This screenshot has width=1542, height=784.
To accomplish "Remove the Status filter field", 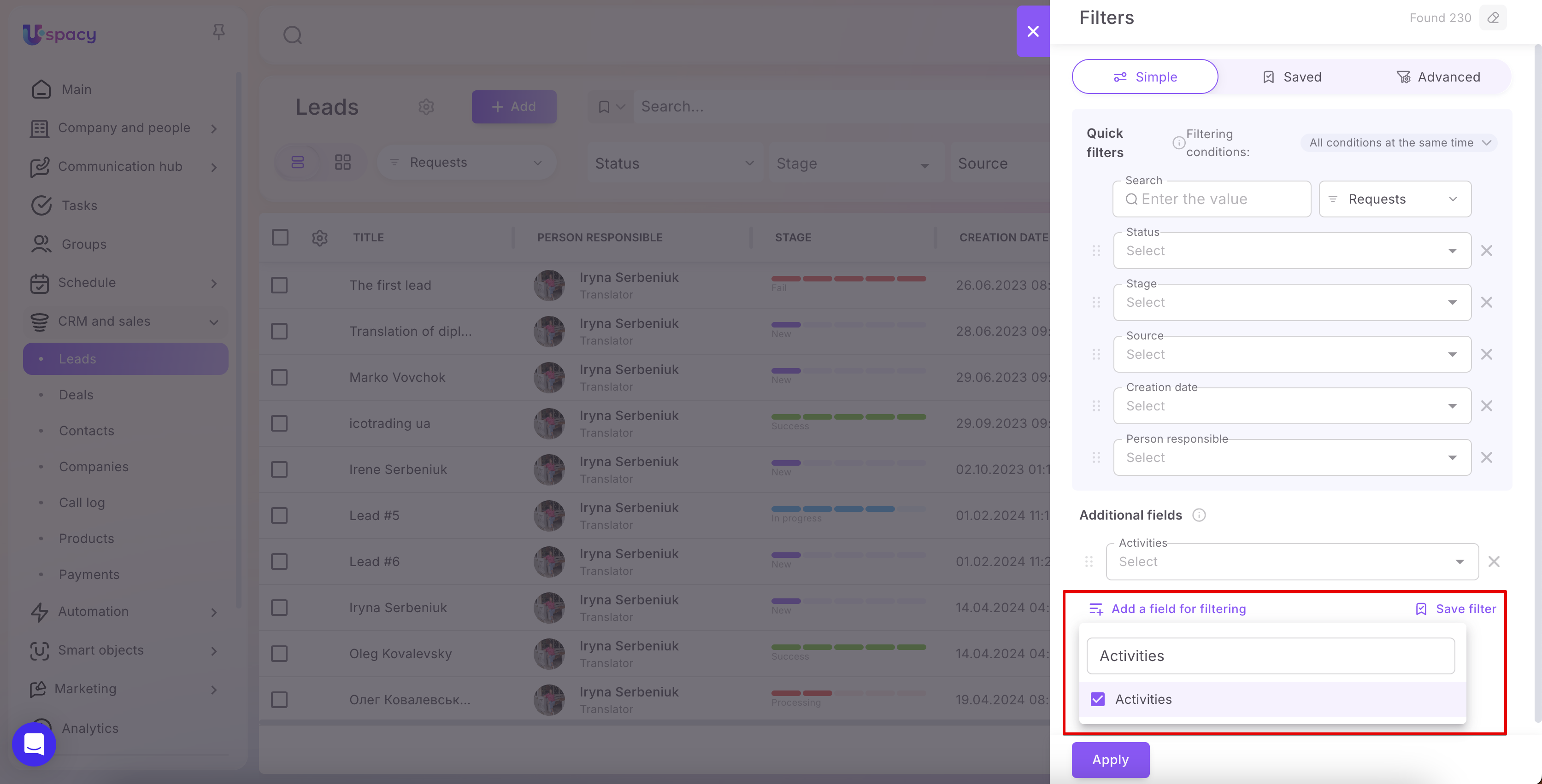I will 1486,251.
